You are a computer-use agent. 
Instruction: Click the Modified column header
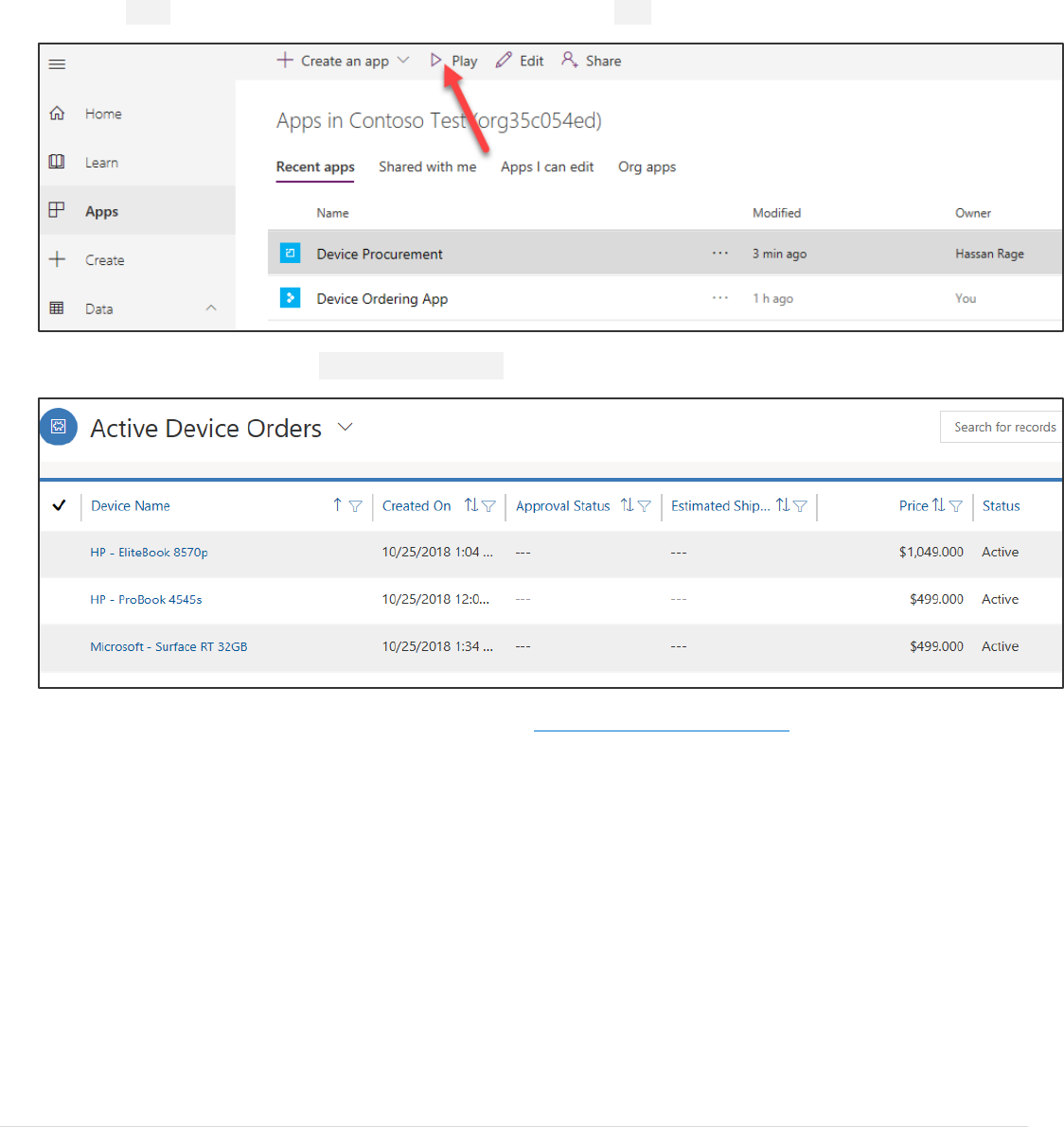[x=776, y=213]
